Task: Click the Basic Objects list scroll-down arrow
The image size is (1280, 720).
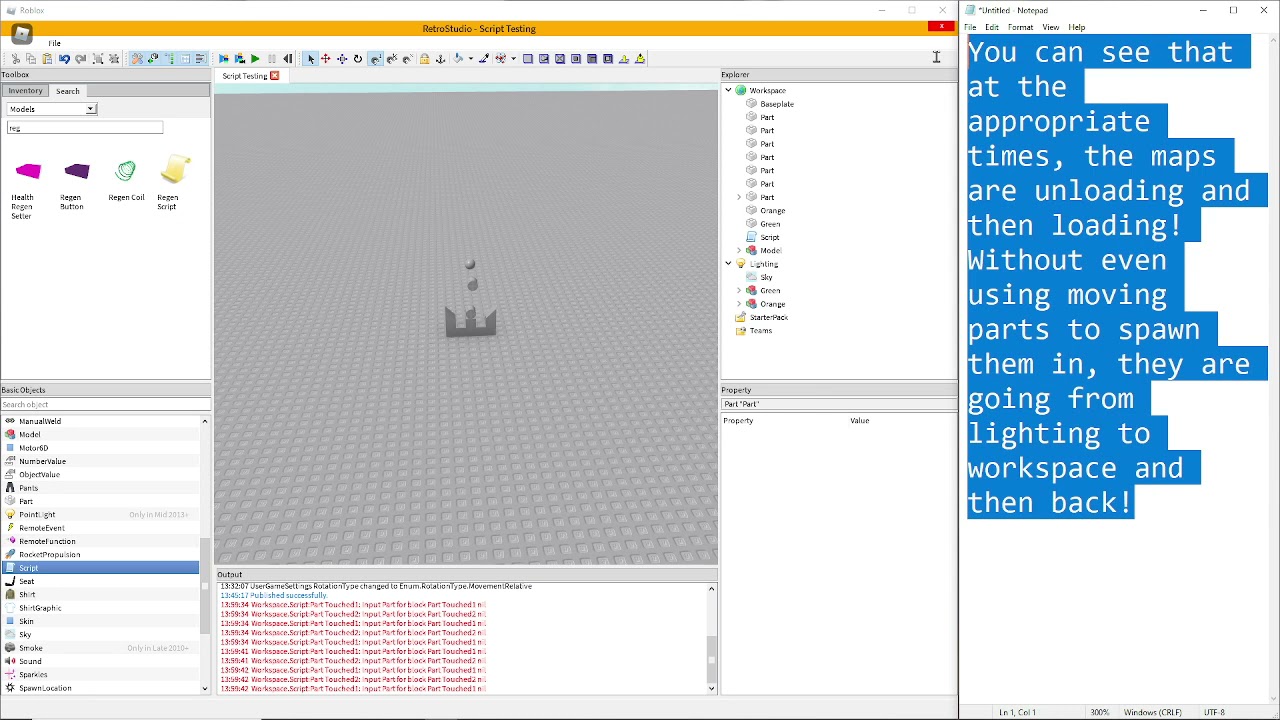Action: pyautogui.click(x=205, y=688)
